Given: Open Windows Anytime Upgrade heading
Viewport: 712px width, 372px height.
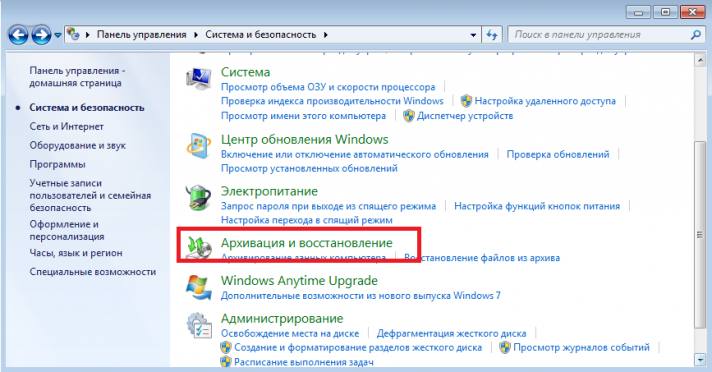Looking at the screenshot, I should [299, 281].
